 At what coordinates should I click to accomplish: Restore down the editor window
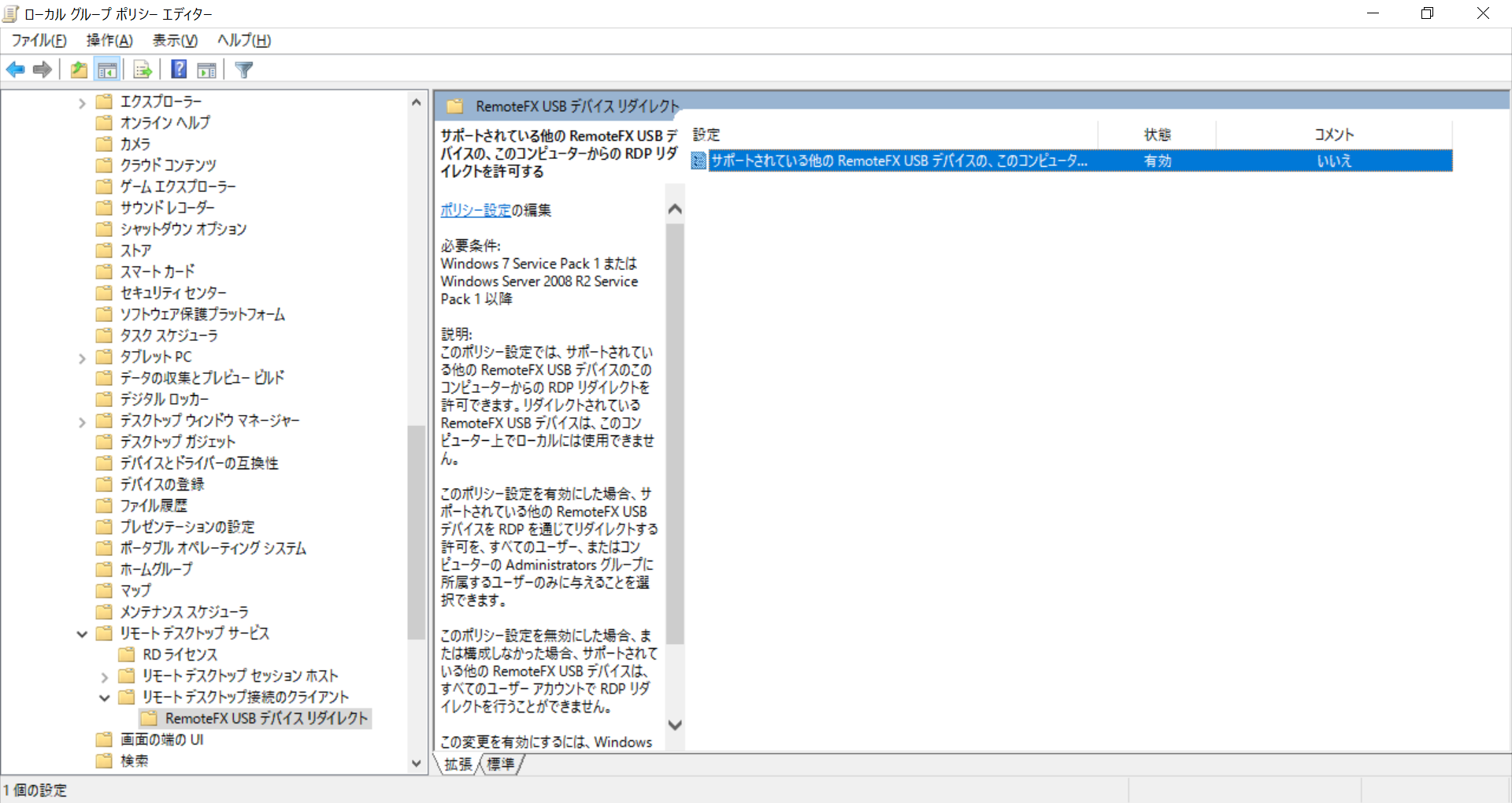point(1427,13)
